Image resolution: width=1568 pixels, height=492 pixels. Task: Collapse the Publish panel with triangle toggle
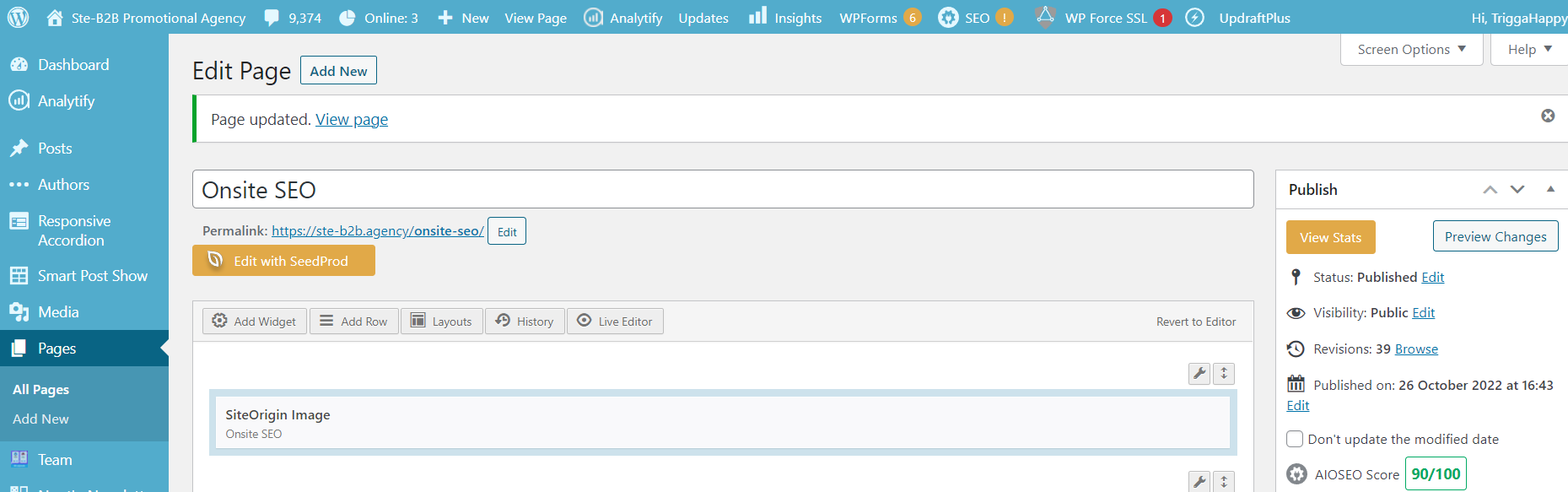1550,189
